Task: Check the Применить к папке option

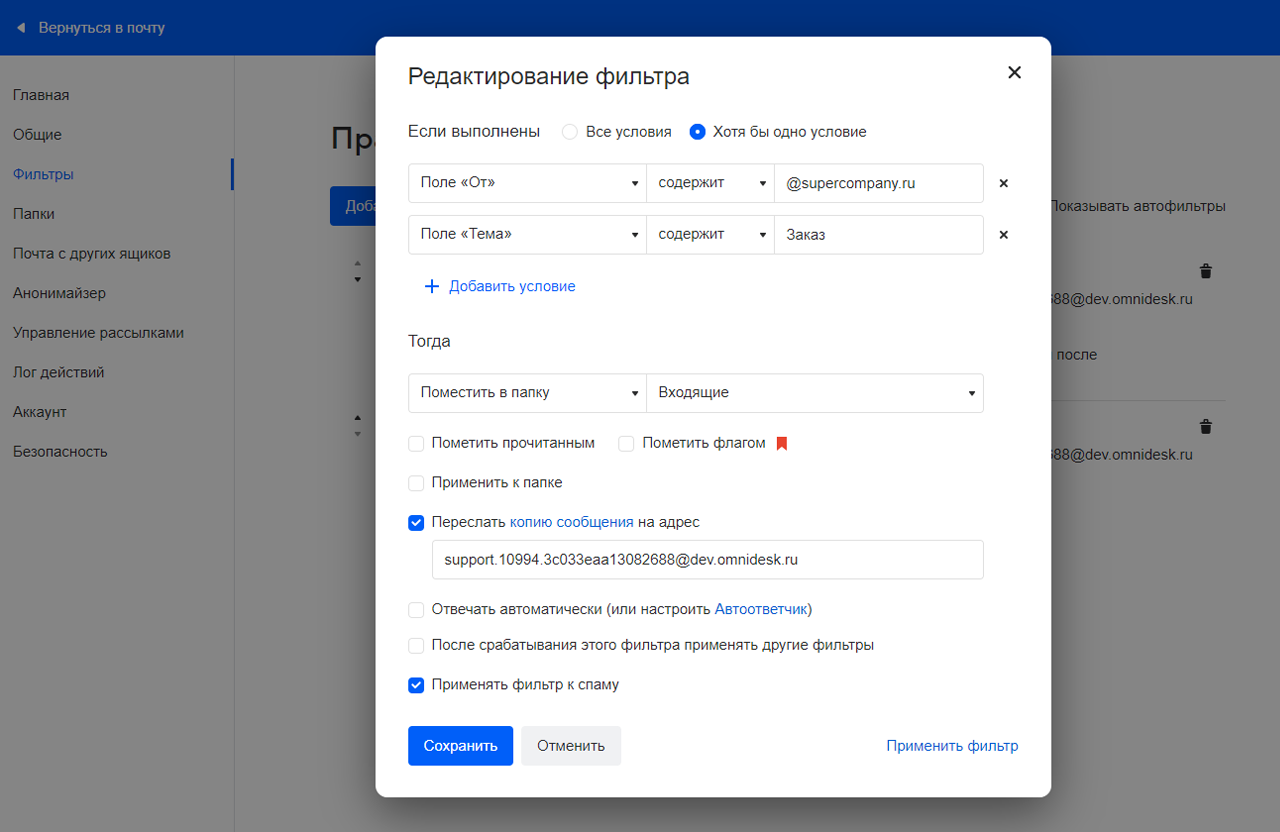Action: [x=416, y=483]
